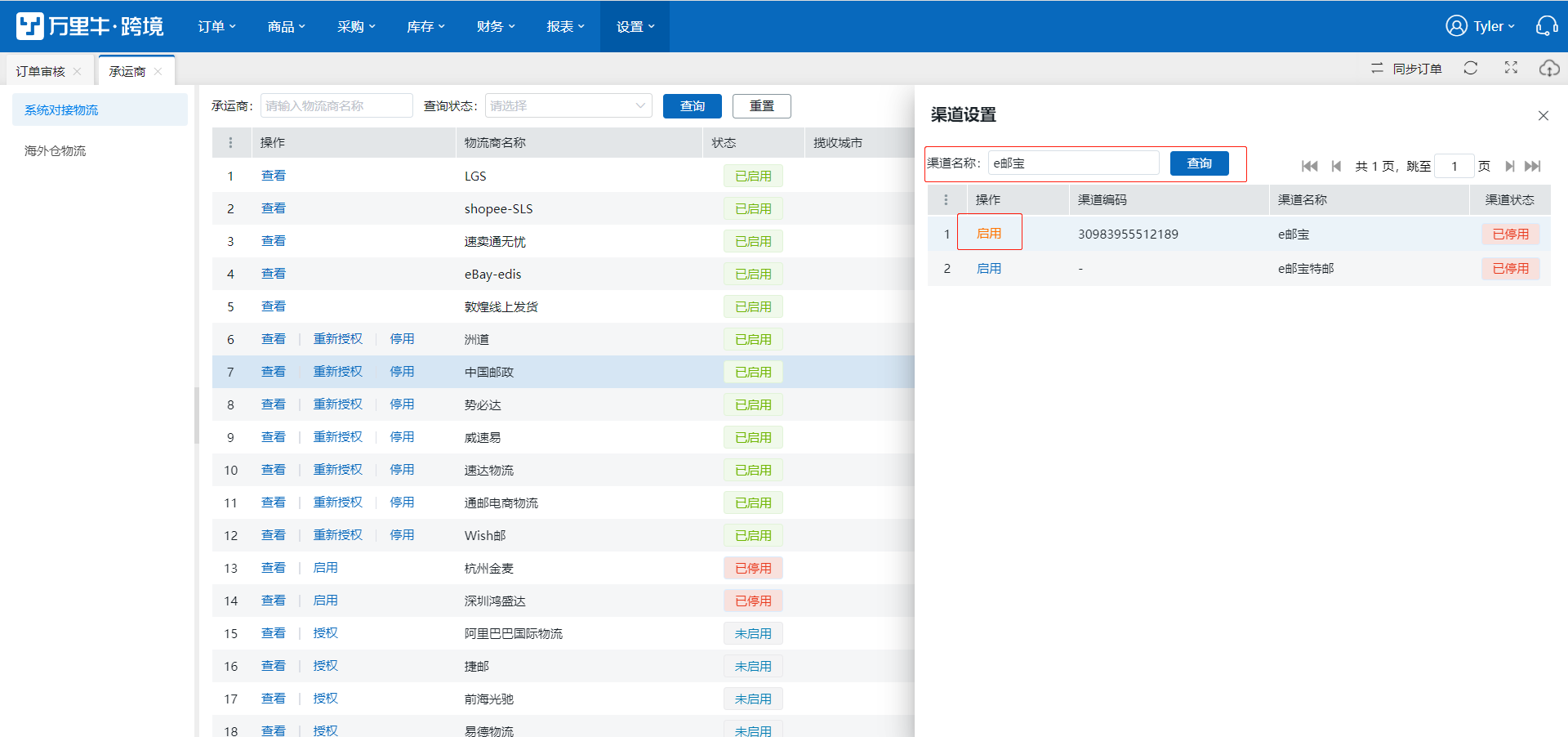The width and height of the screenshot is (1568, 737).
Task: Click the 渠道状态 column header
Action: tap(1509, 200)
